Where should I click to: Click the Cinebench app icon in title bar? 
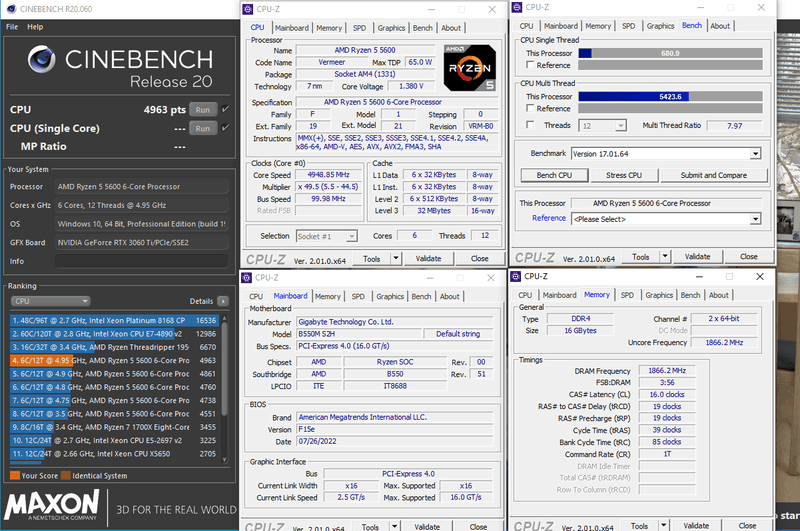click(11, 9)
